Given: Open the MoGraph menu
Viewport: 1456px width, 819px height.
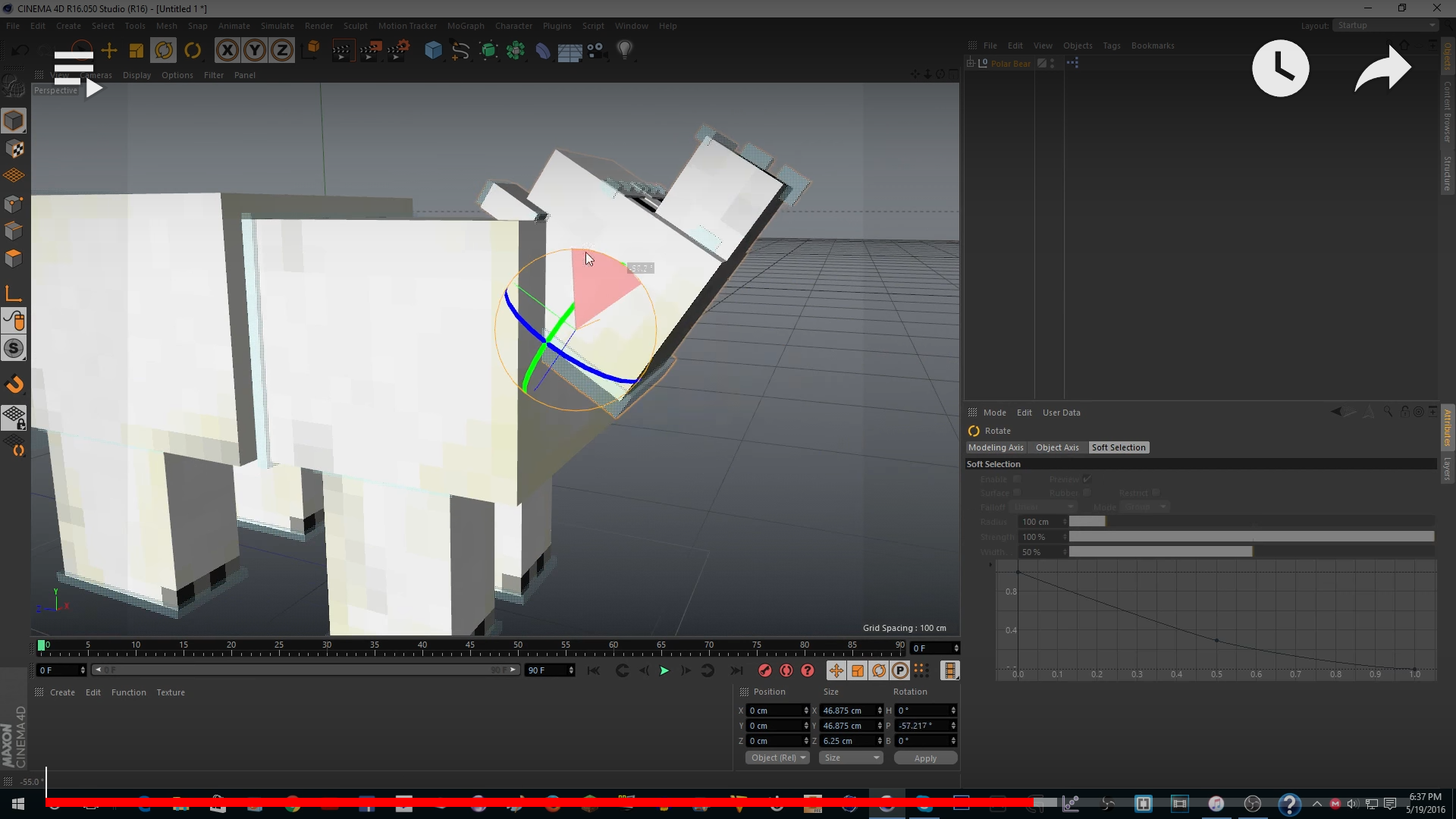Looking at the screenshot, I should [466, 26].
